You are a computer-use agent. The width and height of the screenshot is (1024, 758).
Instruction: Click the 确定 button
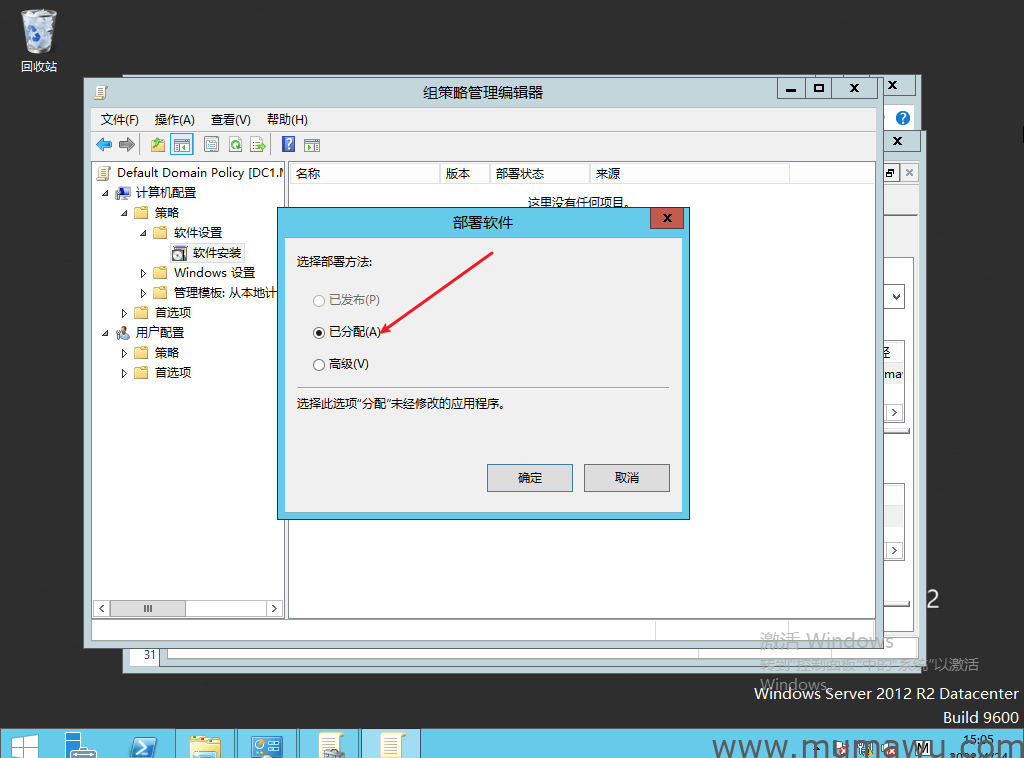click(x=529, y=478)
